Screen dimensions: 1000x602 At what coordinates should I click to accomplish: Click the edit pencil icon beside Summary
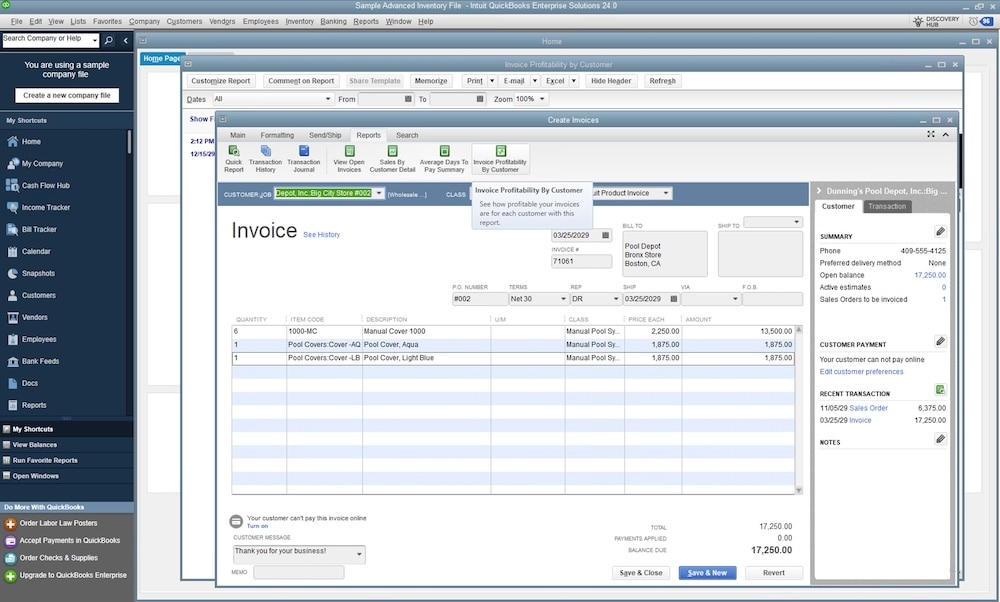click(x=940, y=231)
